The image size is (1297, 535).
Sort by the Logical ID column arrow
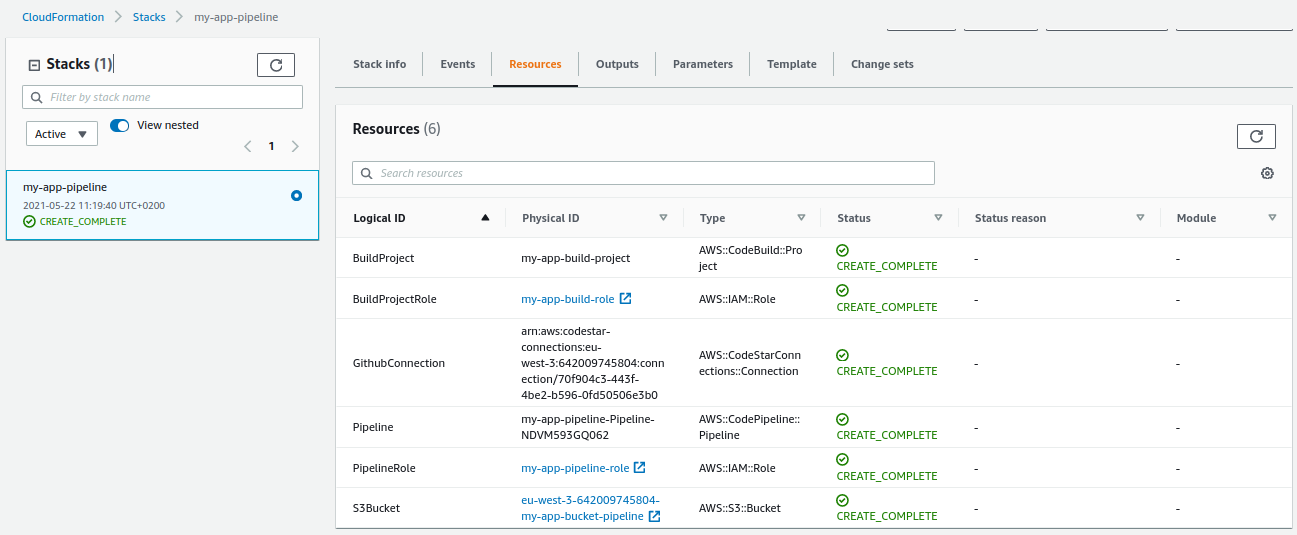485,218
